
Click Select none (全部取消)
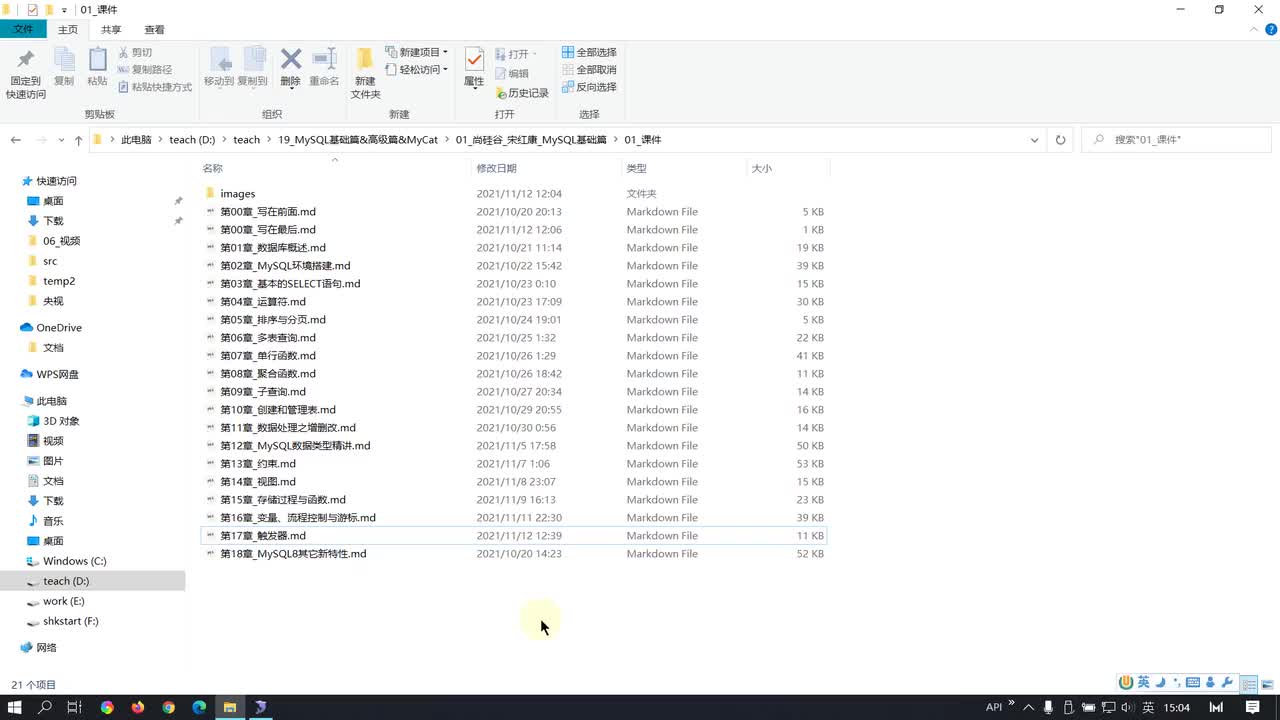589,69
